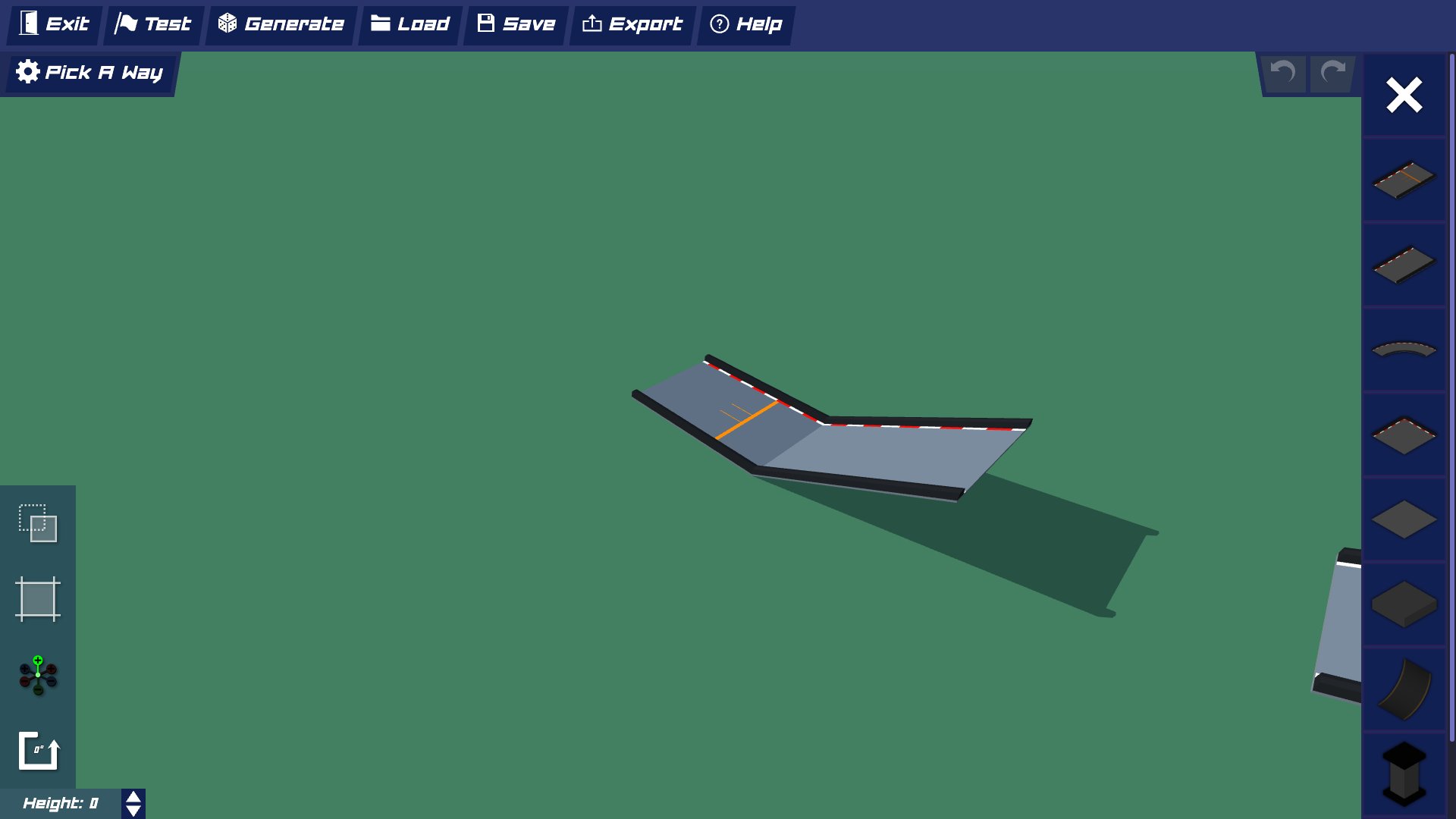Select the curved road track piece
The width and height of the screenshot is (1456, 819).
[x=1404, y=350]
